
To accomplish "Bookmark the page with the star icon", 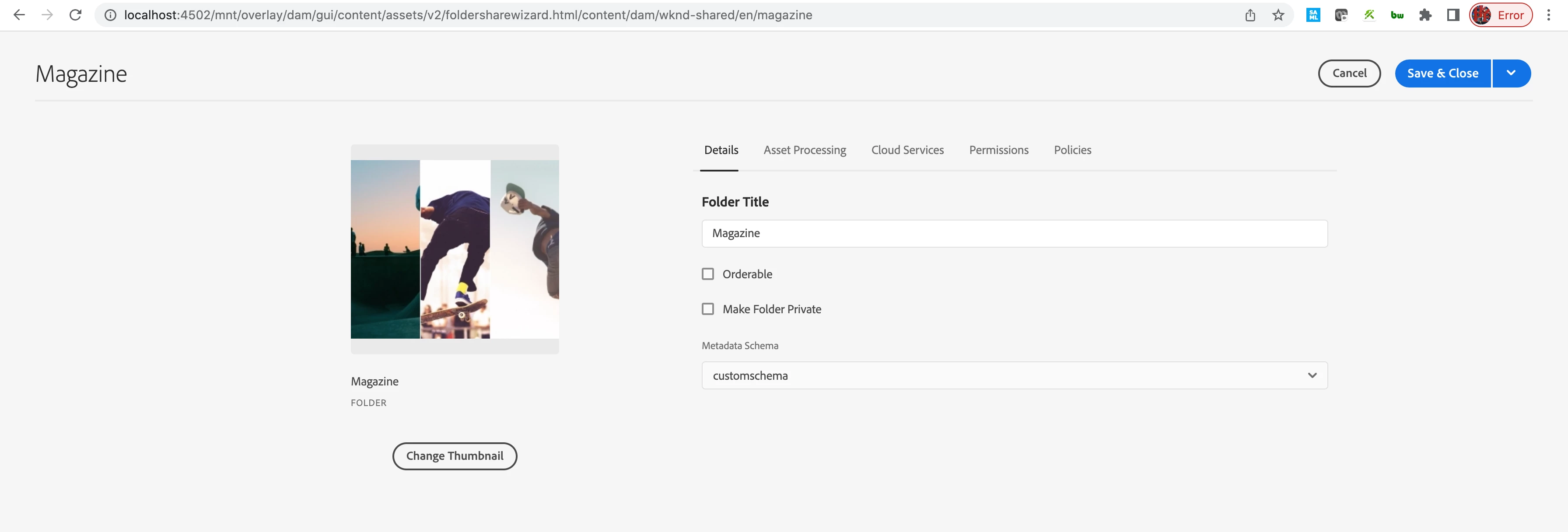I will pyautogui.click(x=1277, y=15).
